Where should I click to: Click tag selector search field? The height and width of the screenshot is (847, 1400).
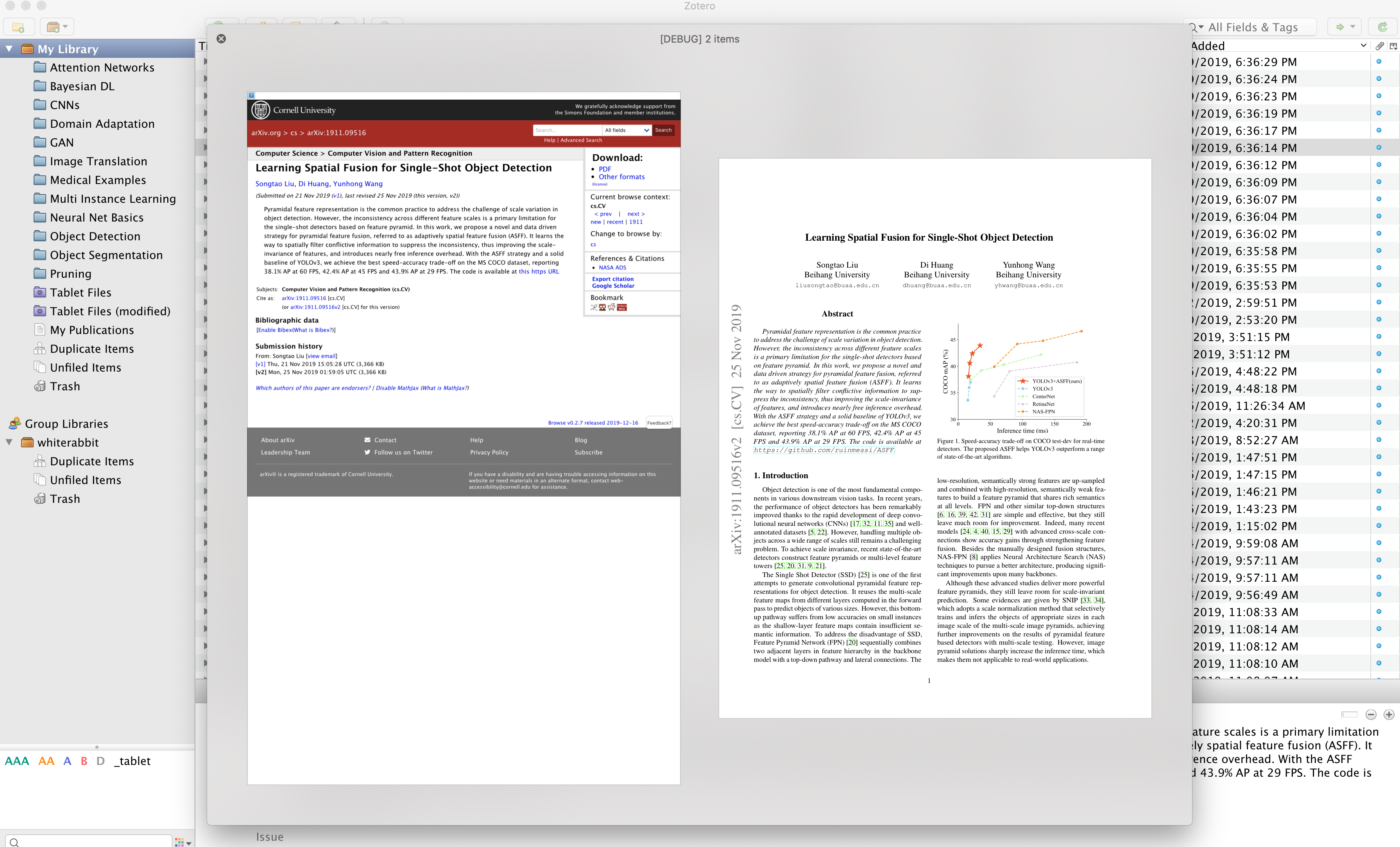89,841
